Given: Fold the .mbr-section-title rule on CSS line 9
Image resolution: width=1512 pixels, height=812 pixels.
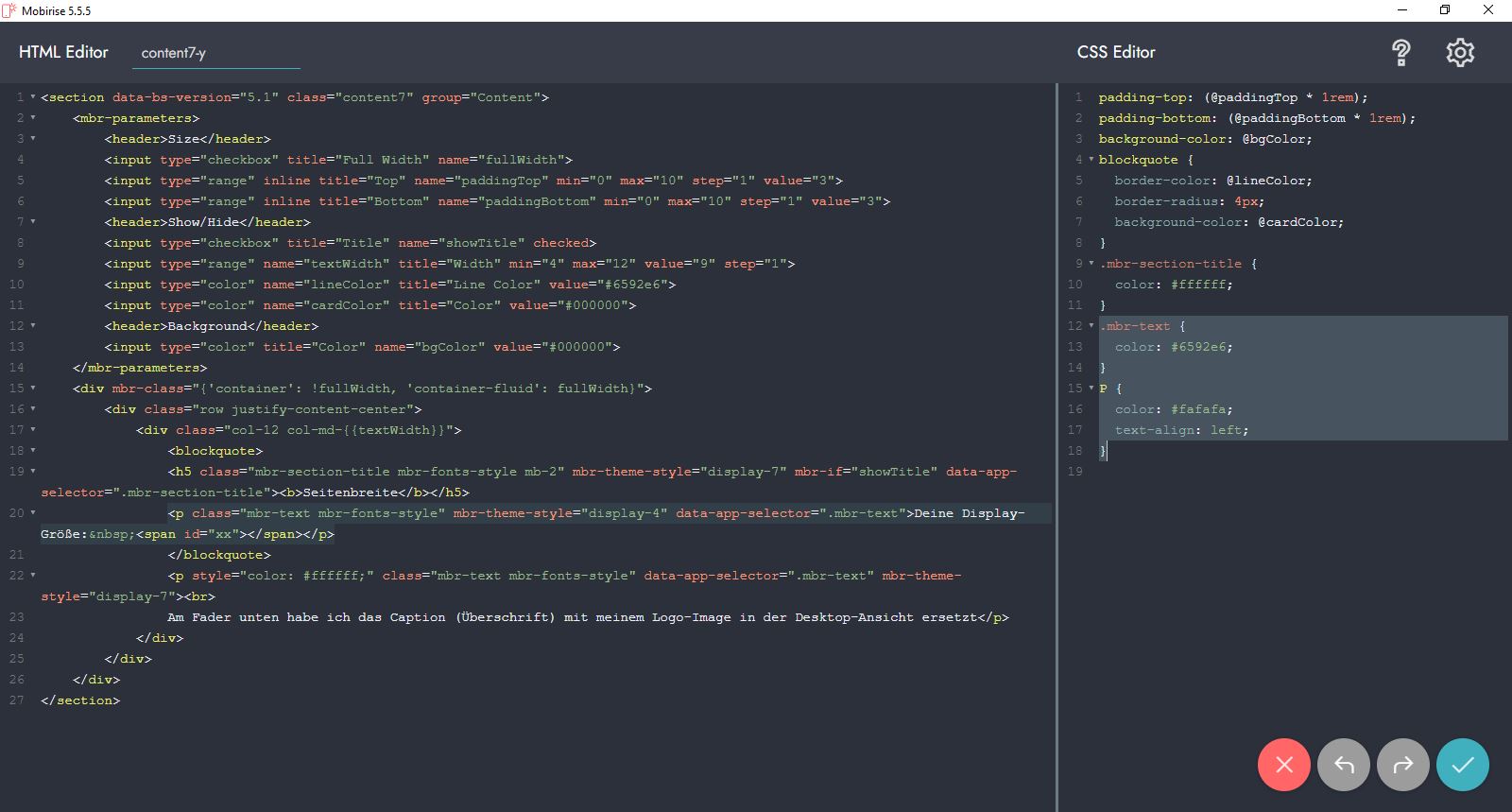Looking at the screenshot, I should tap(1091, 264).
